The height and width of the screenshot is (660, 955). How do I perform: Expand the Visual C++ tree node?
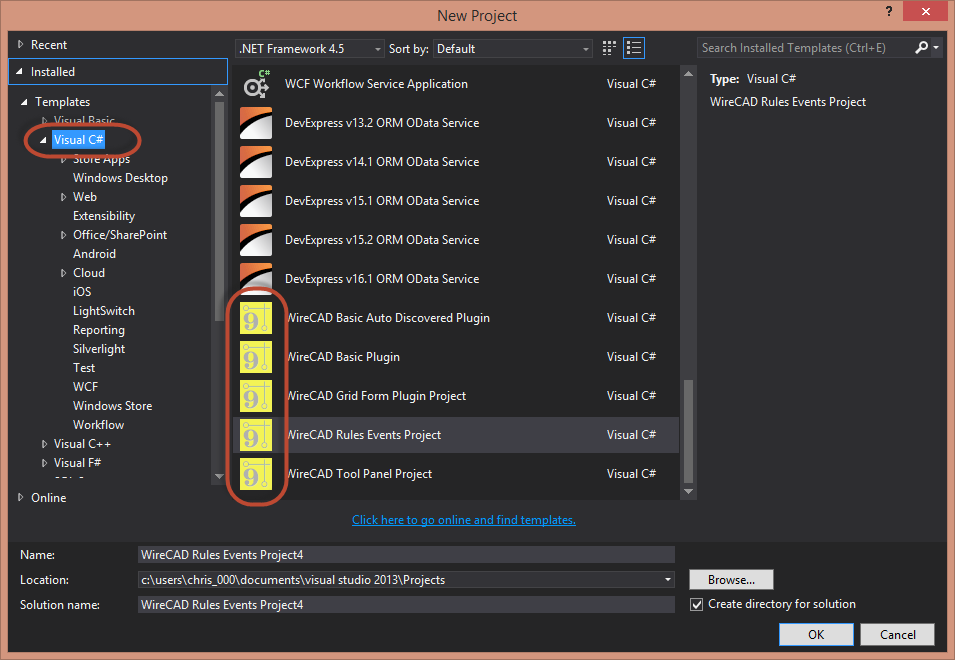(x=44, y=444)
